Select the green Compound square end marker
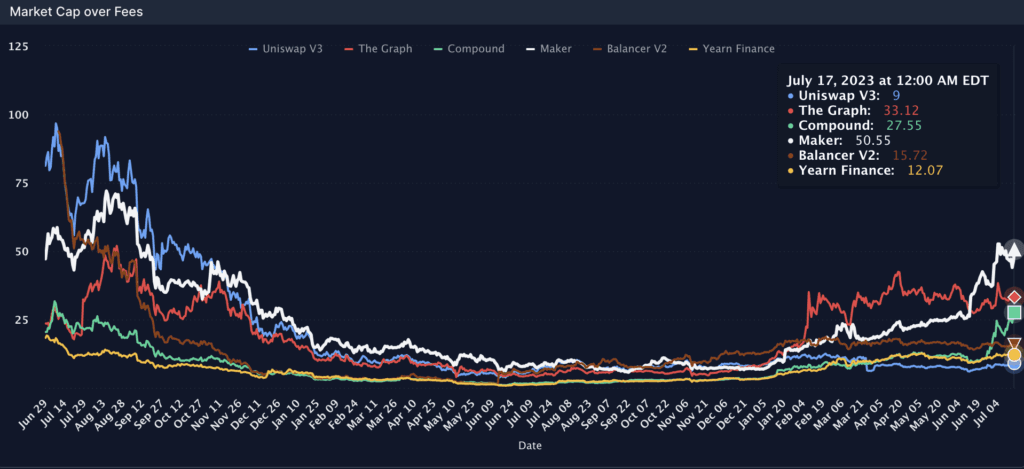This screenshot has height=469, width=1024. pyautogui.click(x=1014, y=312)
